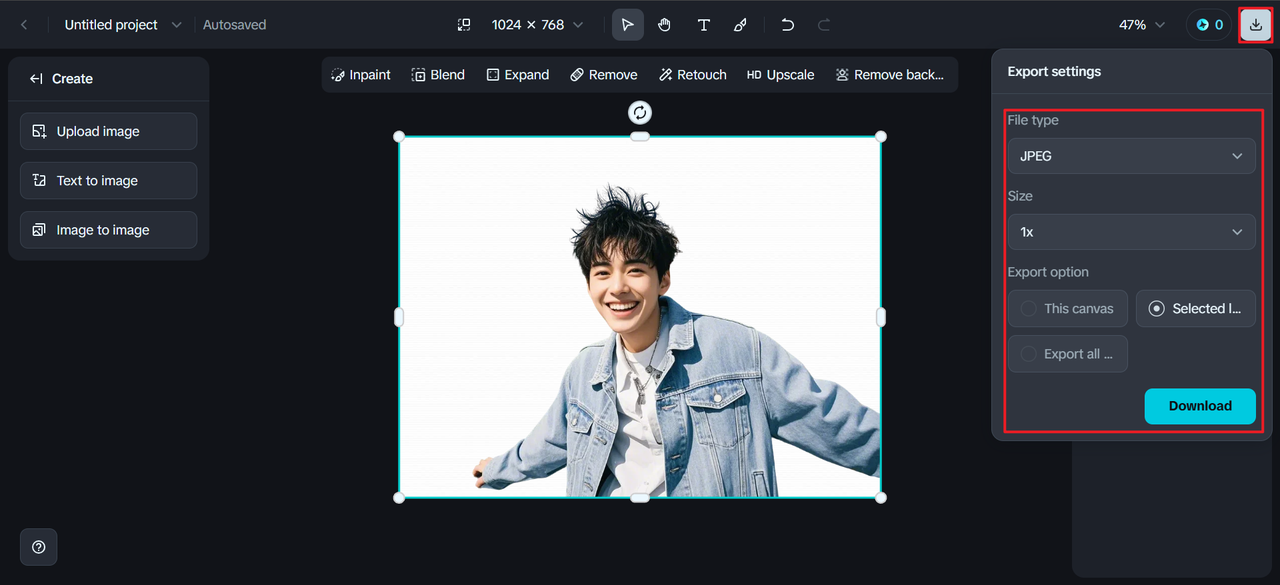Open the Untitled project name dropdown
The height and width of the screenshot is (585, 1280).
pos(123,25)
